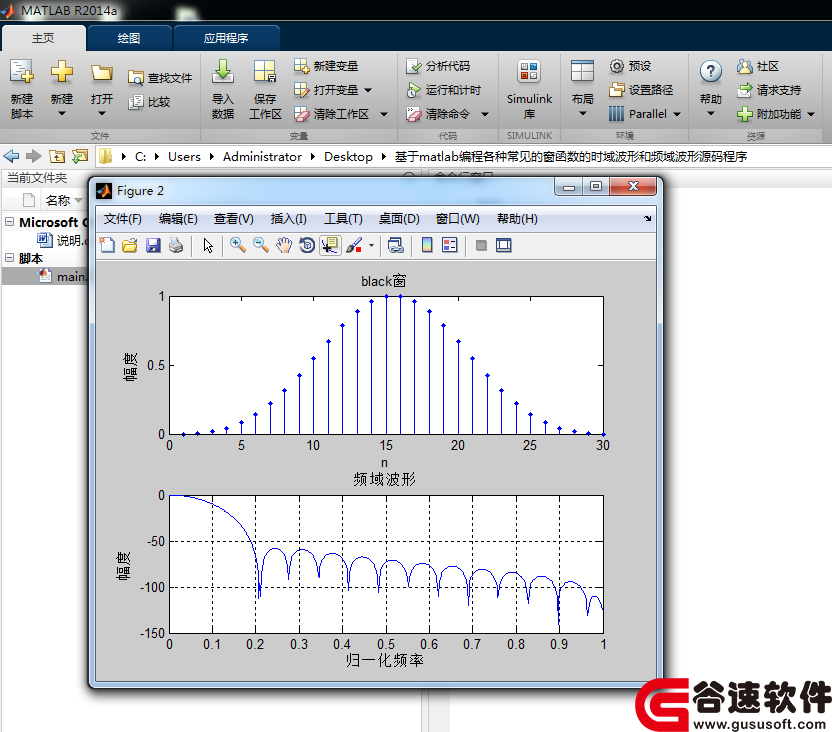Click 比较 in the ribbon
Viewport: 832px width, 732px height.
pos(149,102)
